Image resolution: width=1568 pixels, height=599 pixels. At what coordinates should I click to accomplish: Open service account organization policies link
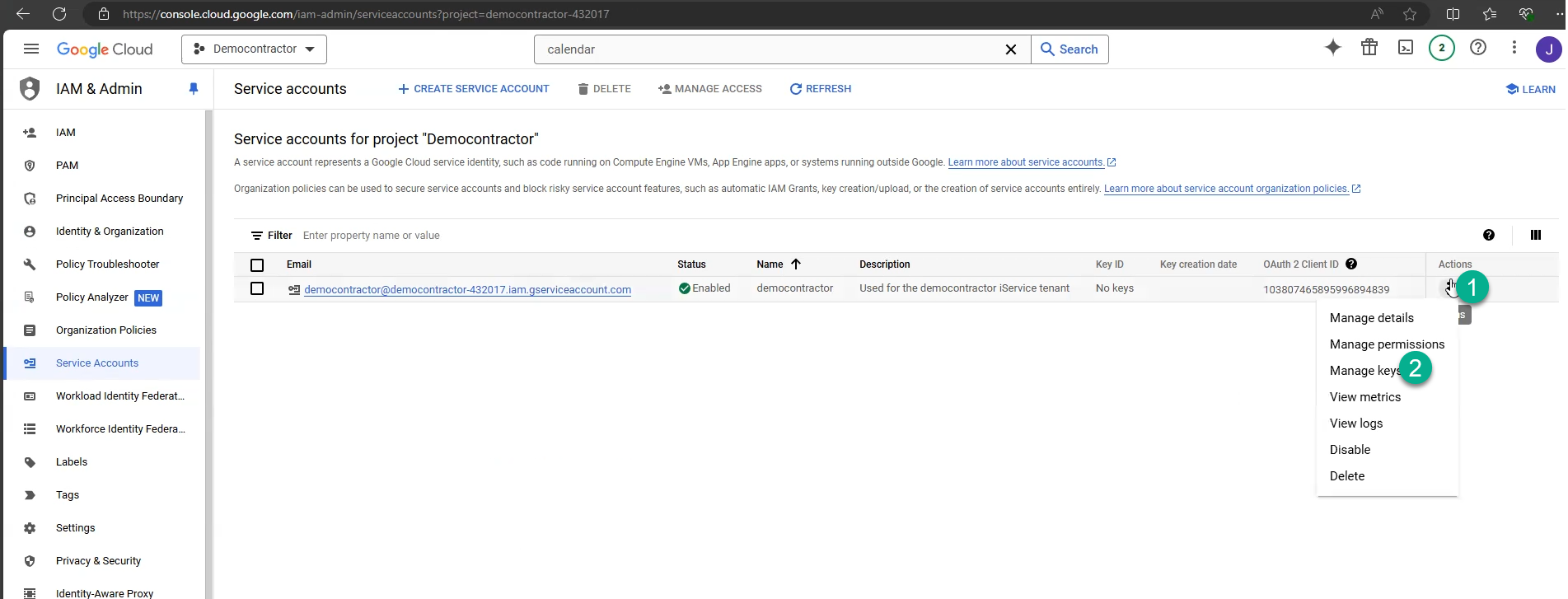(1232, 189)
